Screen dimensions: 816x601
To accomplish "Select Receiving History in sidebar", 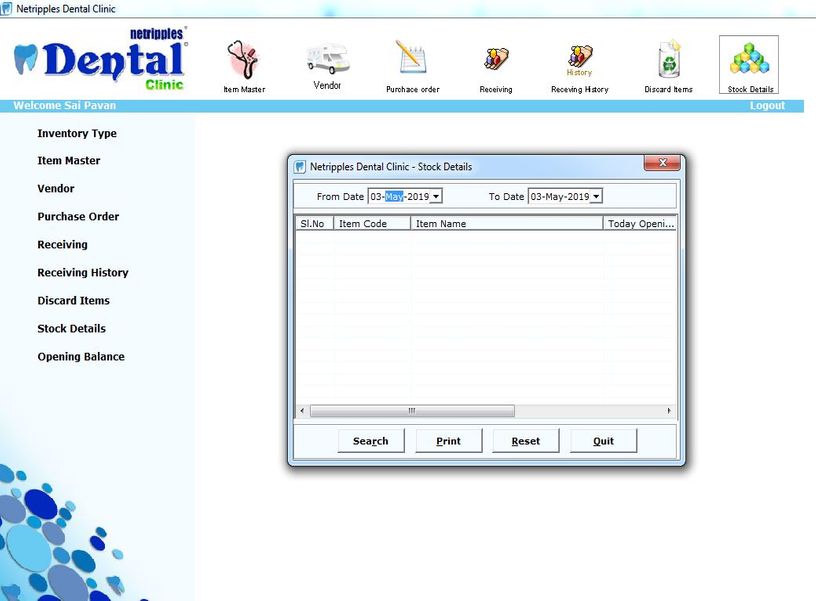I will click(83, 273).
